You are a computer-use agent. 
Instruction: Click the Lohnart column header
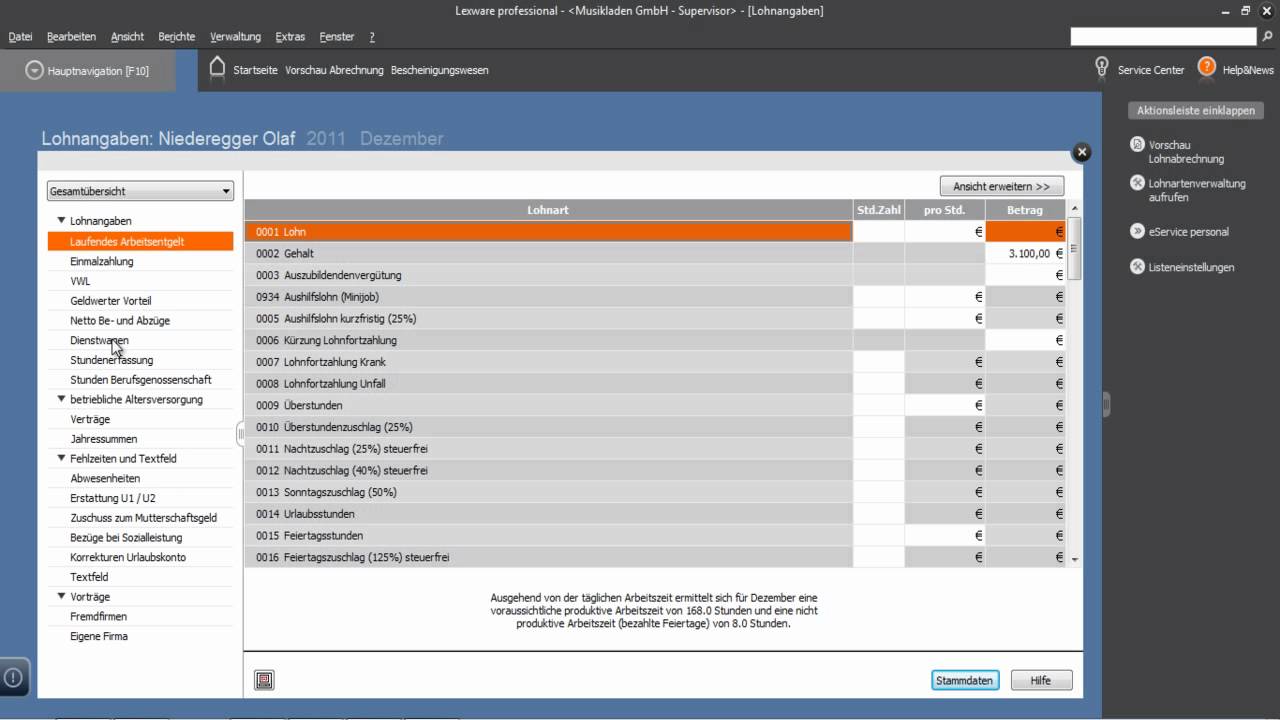click(548, 210)
